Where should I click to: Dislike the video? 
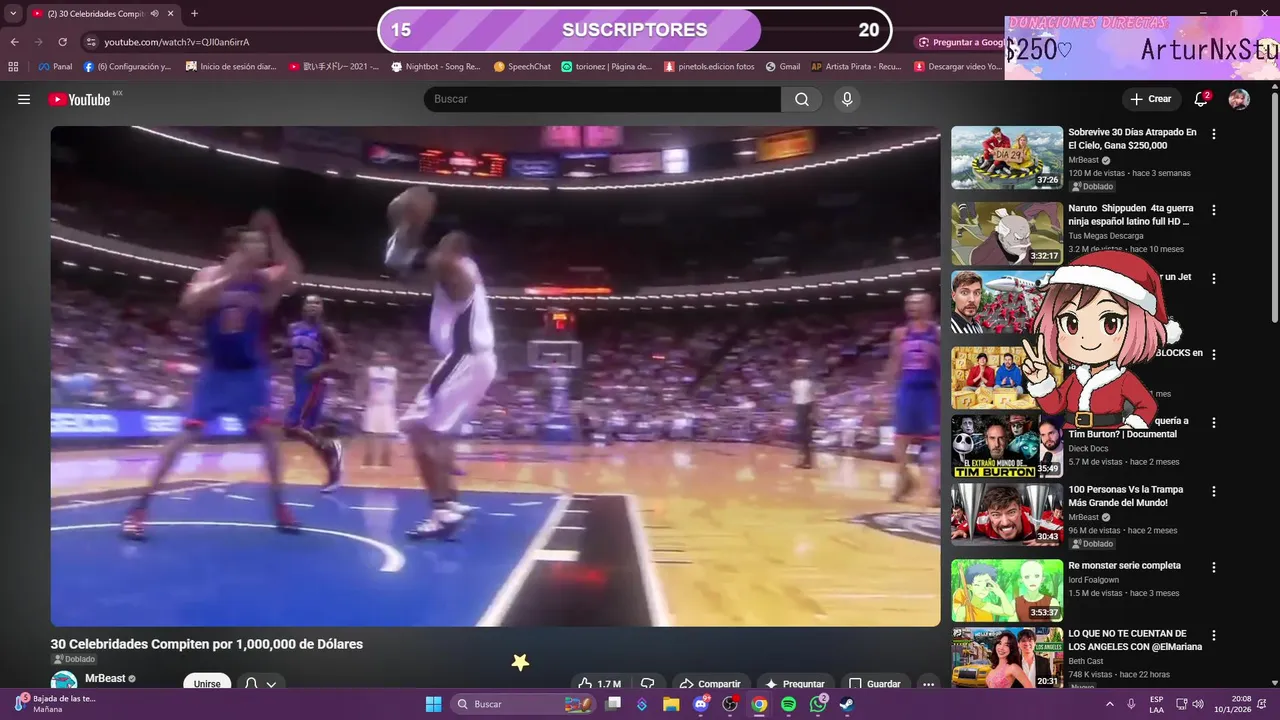point(648,682)
